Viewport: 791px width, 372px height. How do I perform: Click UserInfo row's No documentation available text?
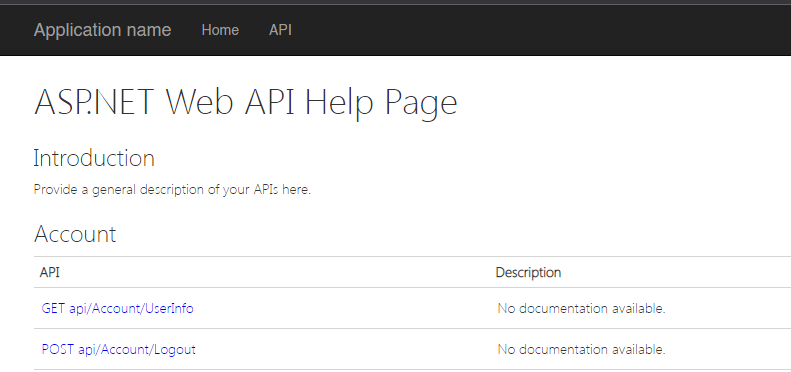(x=582, y=308)
